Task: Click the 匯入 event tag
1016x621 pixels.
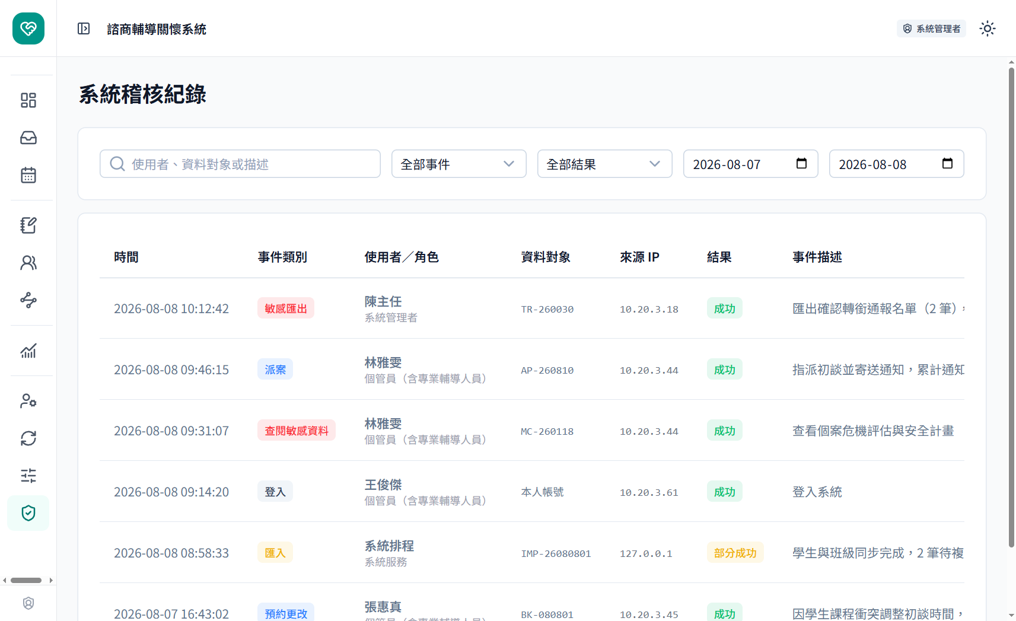Action: point(275,553)
